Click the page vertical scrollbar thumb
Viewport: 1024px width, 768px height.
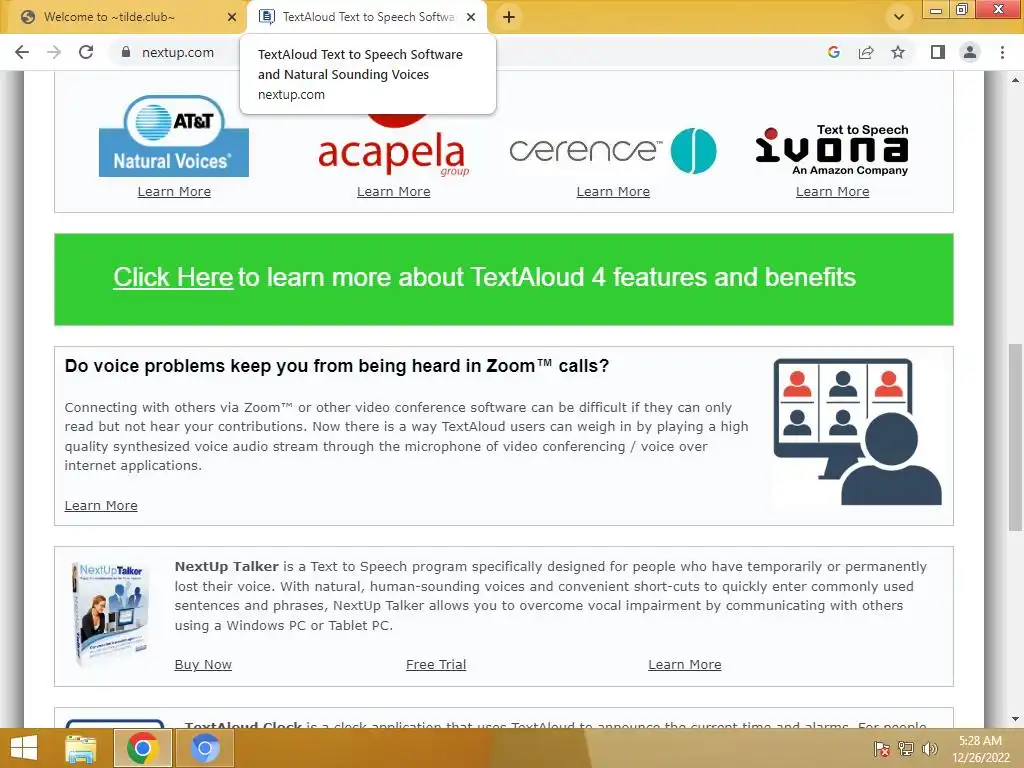[1015, 437]
